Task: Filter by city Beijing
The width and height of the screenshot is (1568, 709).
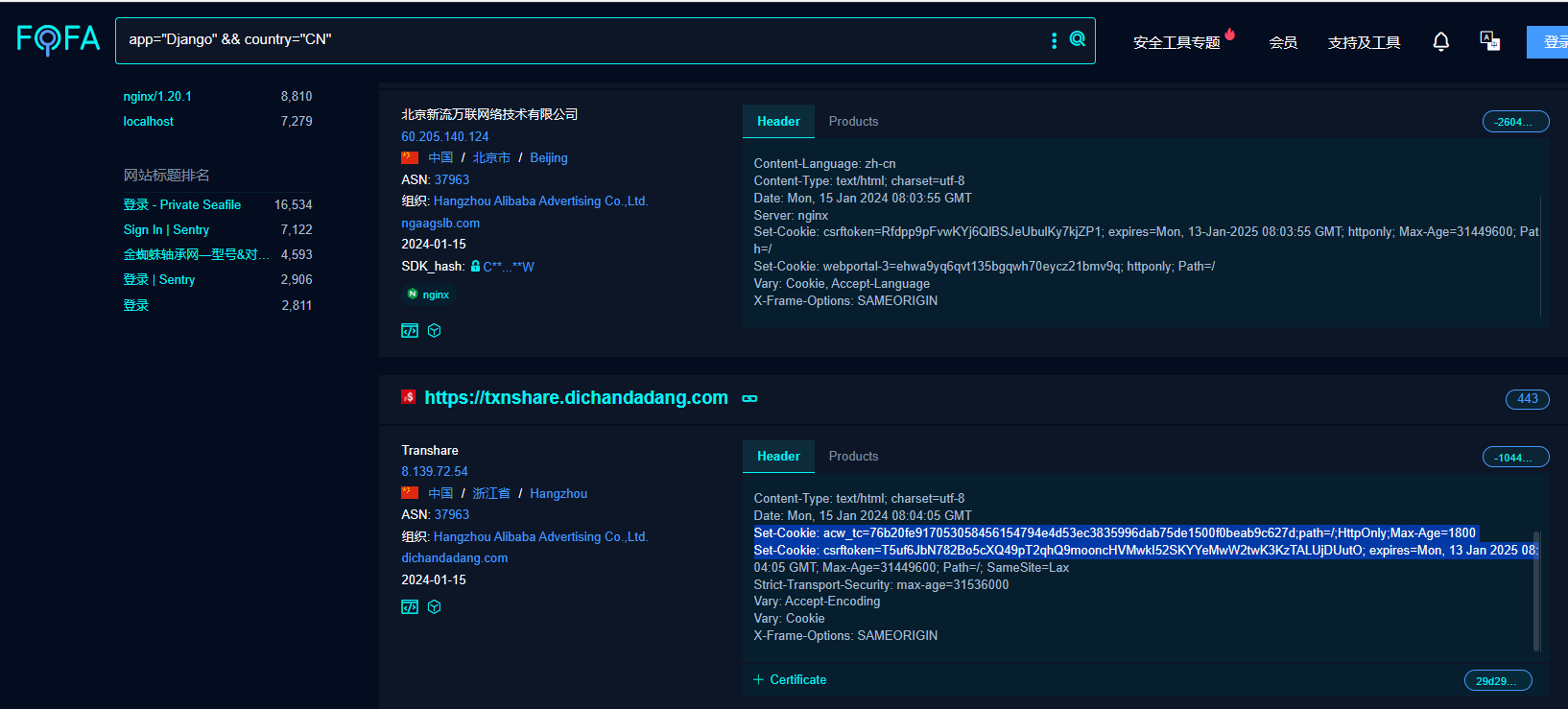Action: click(549, 158)
